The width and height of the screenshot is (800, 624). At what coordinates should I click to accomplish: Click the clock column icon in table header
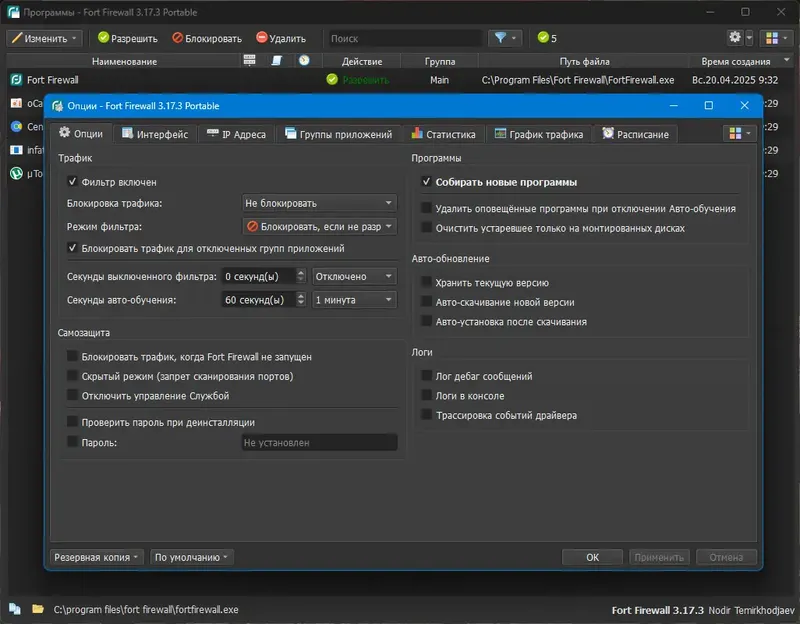(x=304, y=60)
